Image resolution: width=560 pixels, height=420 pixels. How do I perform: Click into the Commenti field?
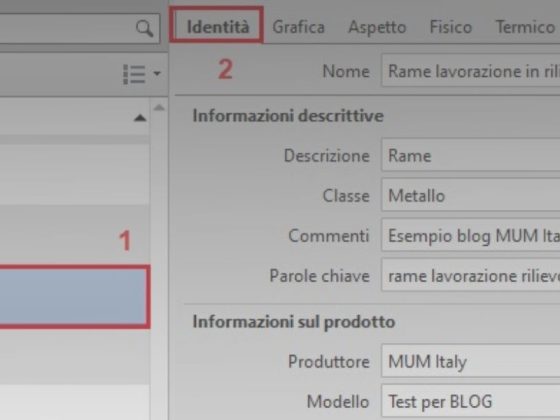click(x=471, y=236)
